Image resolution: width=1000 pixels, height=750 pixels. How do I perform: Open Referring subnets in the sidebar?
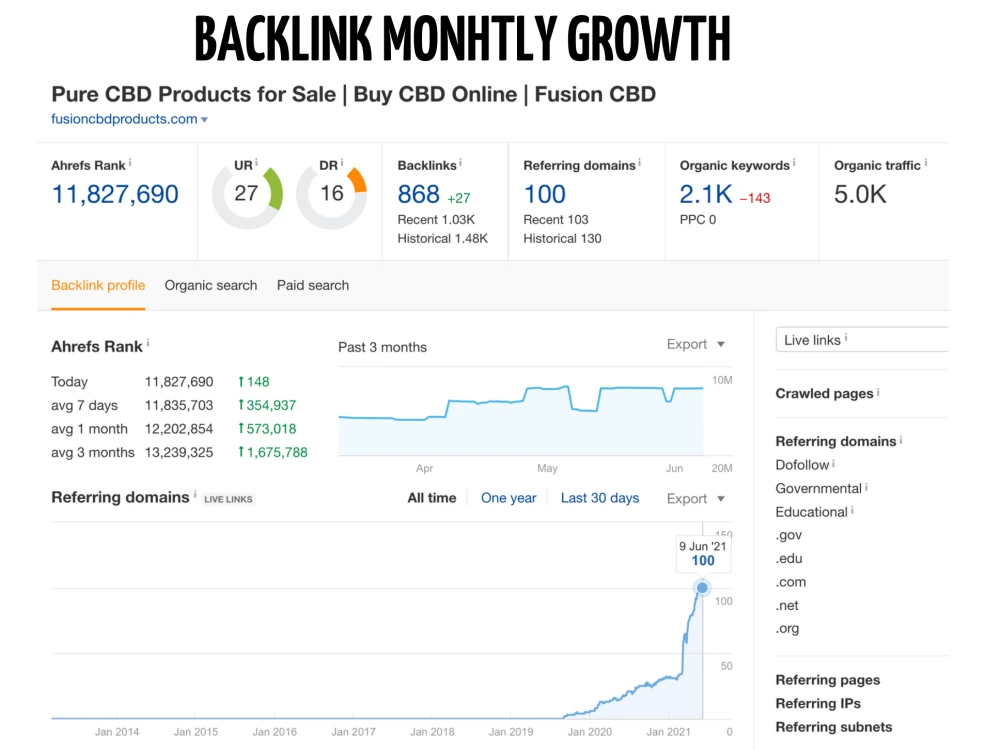[x=834, y=727]
